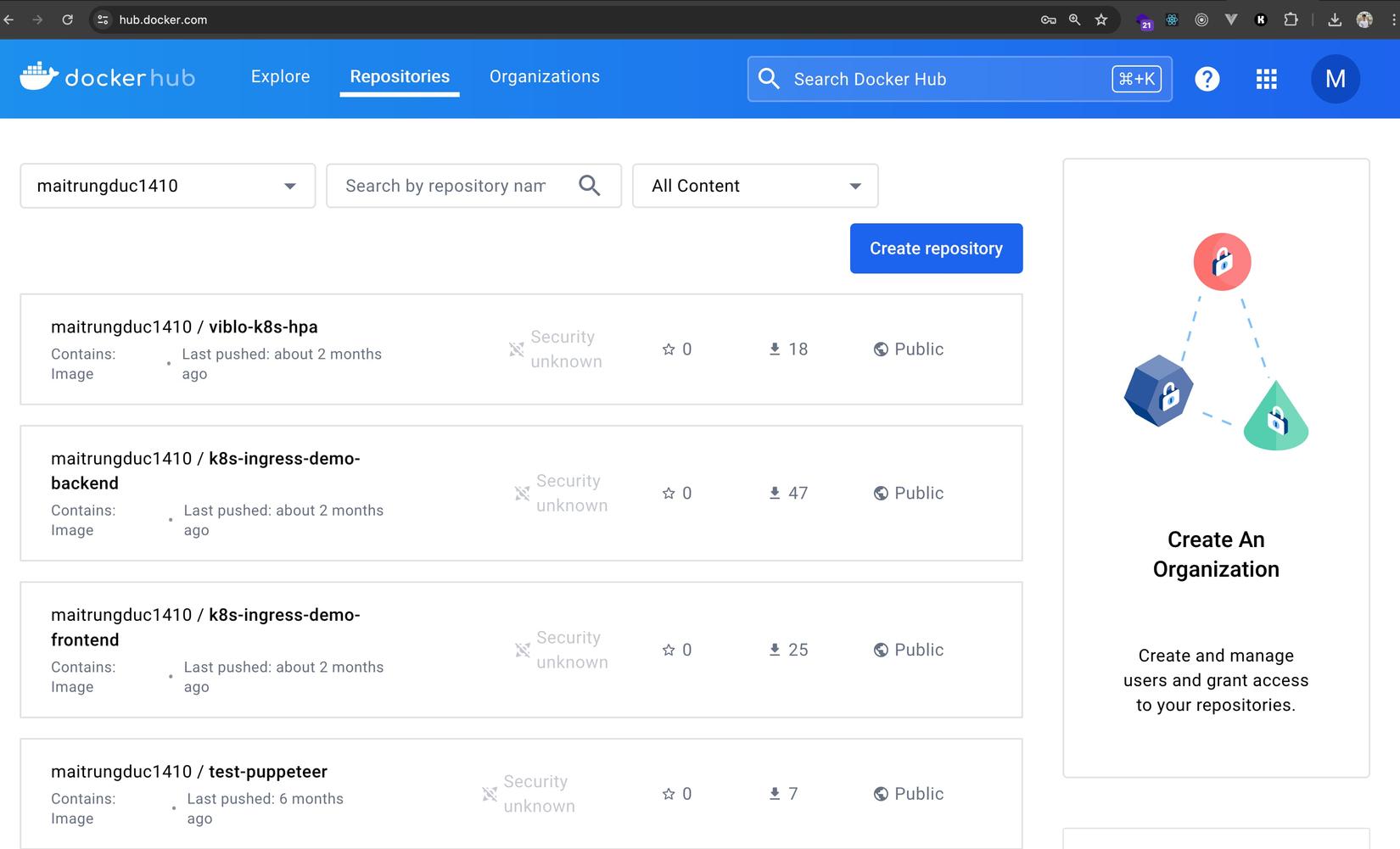Open the site information icon beside the URL
The width and height of the screenshot is (1400, 849).
click(x=103, y=20)
